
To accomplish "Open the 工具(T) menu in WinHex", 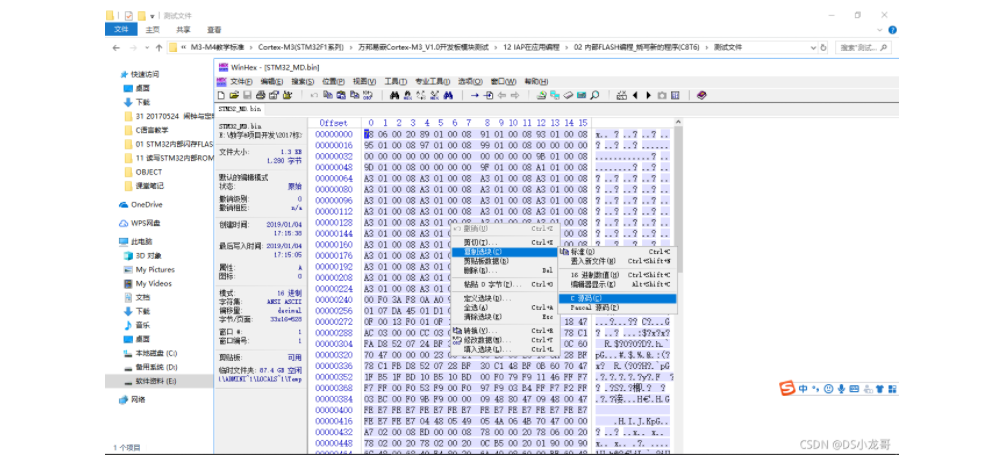I will coord(395,81).
